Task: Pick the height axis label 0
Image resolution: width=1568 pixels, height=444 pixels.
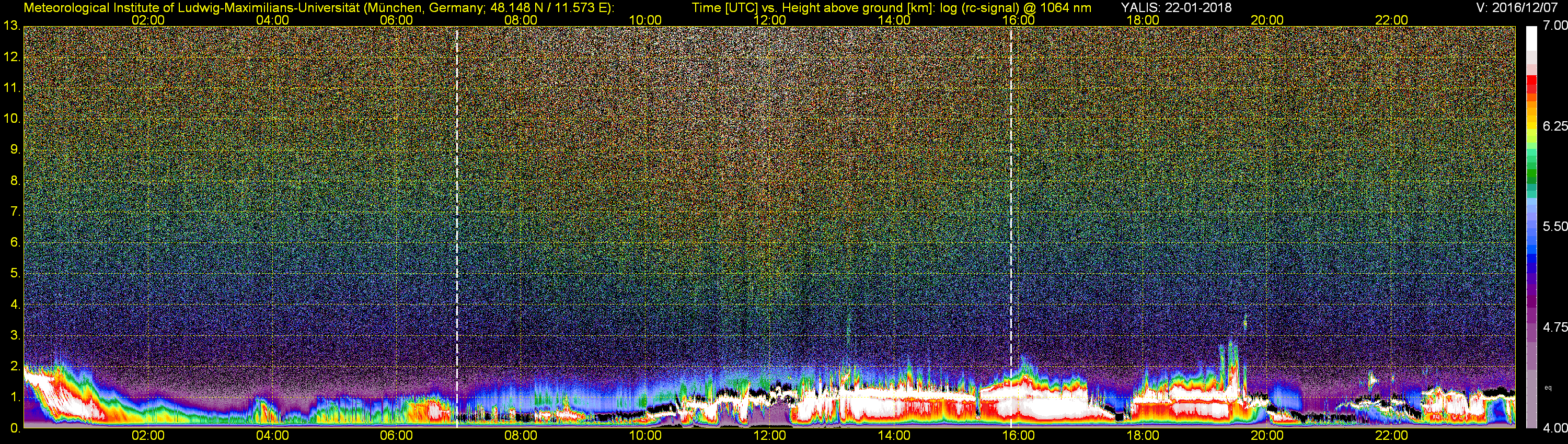Action: pyautogui.click(x=15, y=428)
